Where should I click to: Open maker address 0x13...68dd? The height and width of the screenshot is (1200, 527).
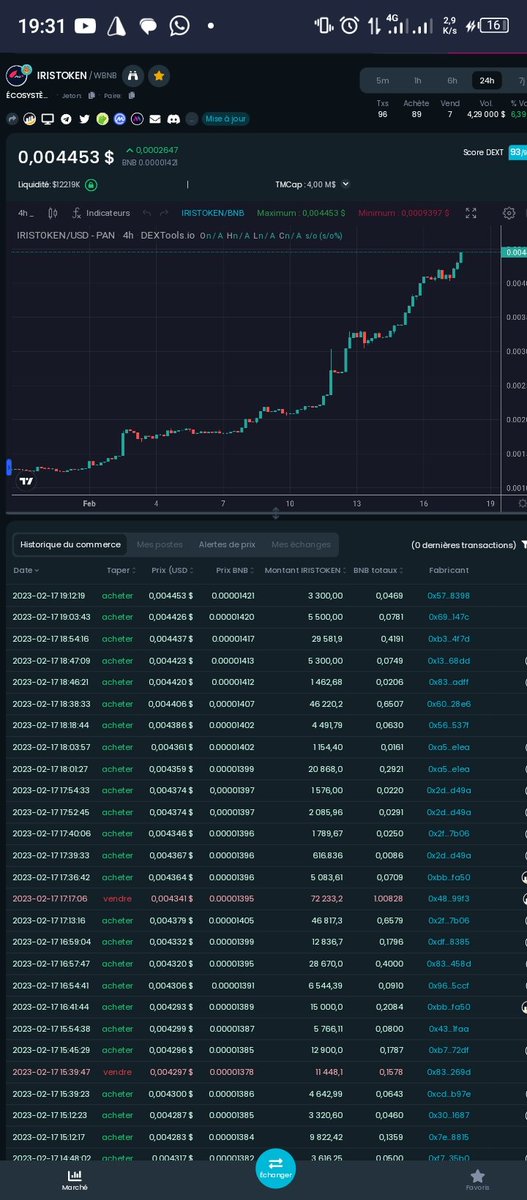click(x=448, y=661)
